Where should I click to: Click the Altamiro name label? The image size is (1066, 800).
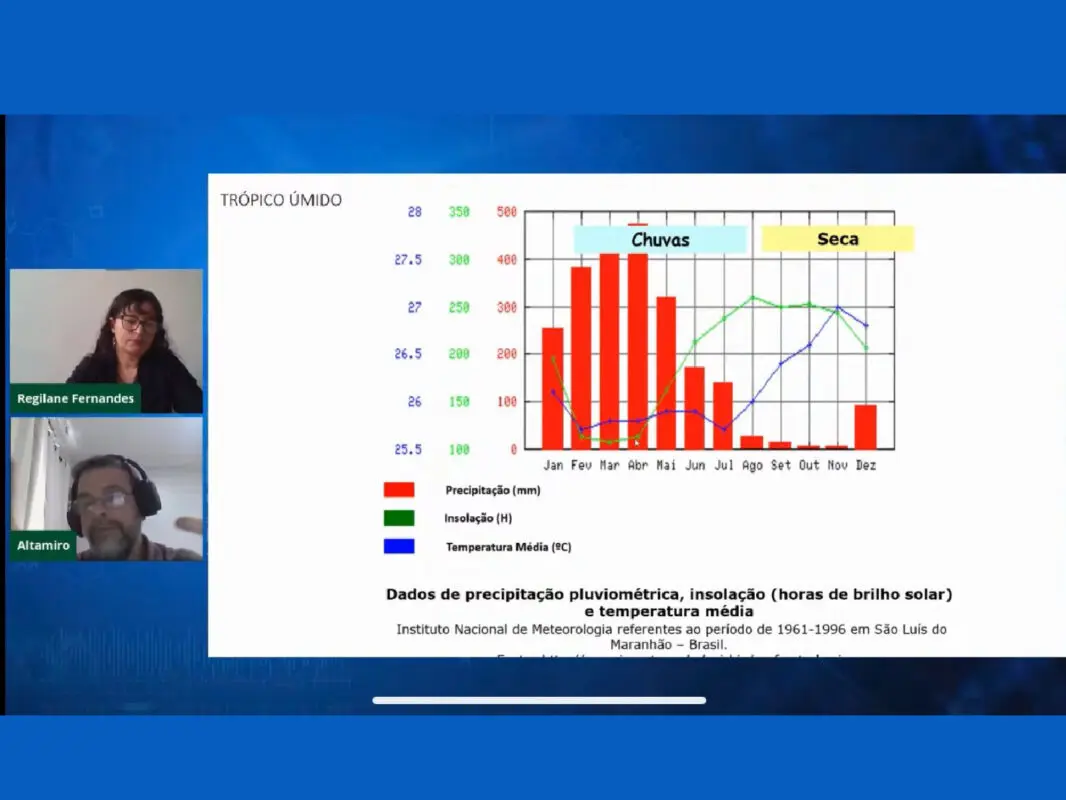point(43,545)
